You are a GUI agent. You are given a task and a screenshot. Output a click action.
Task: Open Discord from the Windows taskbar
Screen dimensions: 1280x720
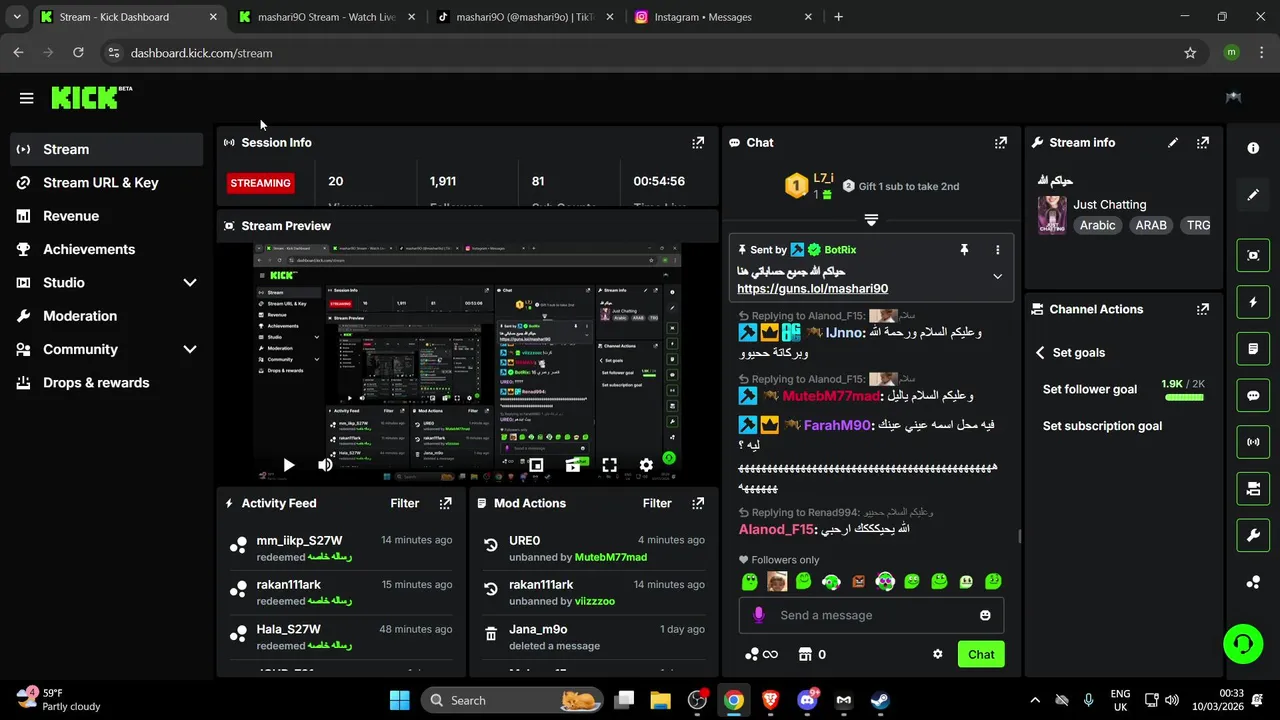tap(807, 700)
